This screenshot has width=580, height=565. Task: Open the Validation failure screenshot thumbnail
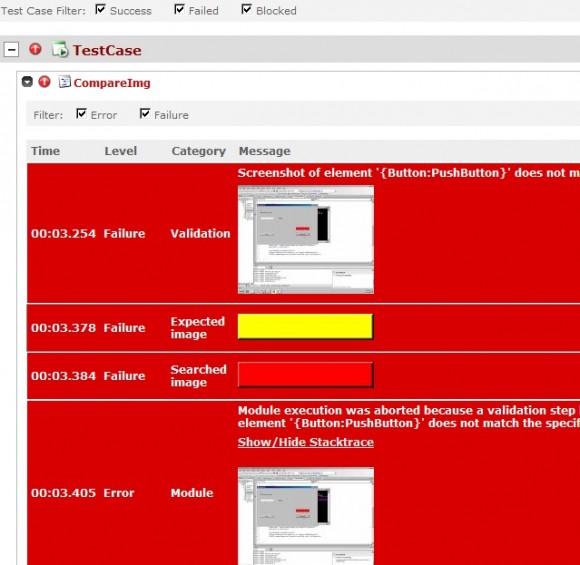pos(306,240)
